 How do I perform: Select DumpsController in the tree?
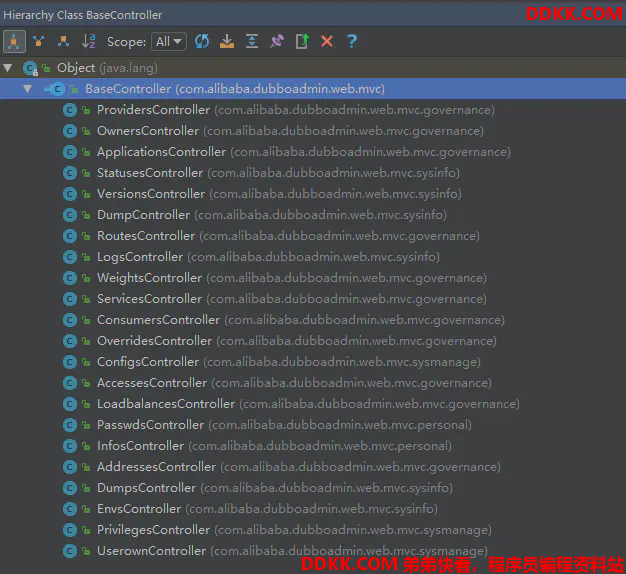click(x=313, y=488)
